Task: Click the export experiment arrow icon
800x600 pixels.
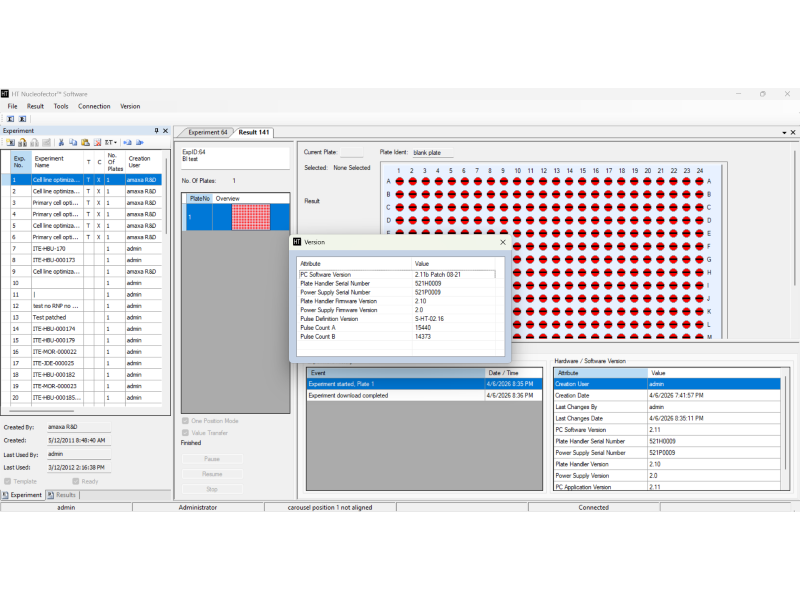Action: point(139,142)
